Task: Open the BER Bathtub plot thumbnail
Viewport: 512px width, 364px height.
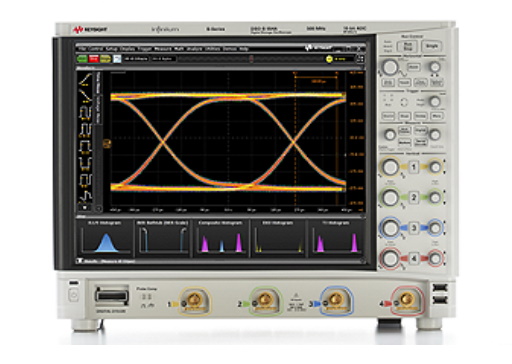Action: 163,238
